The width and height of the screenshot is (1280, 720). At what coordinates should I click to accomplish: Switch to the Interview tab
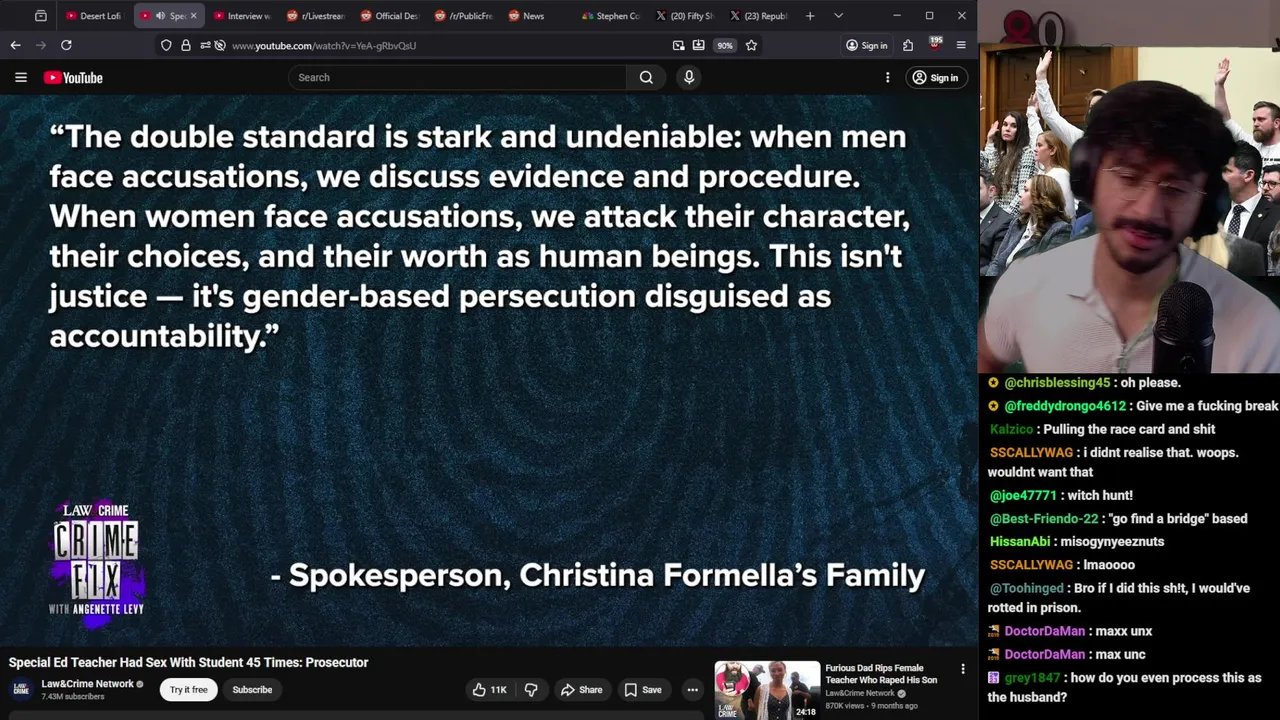[243, 16]
